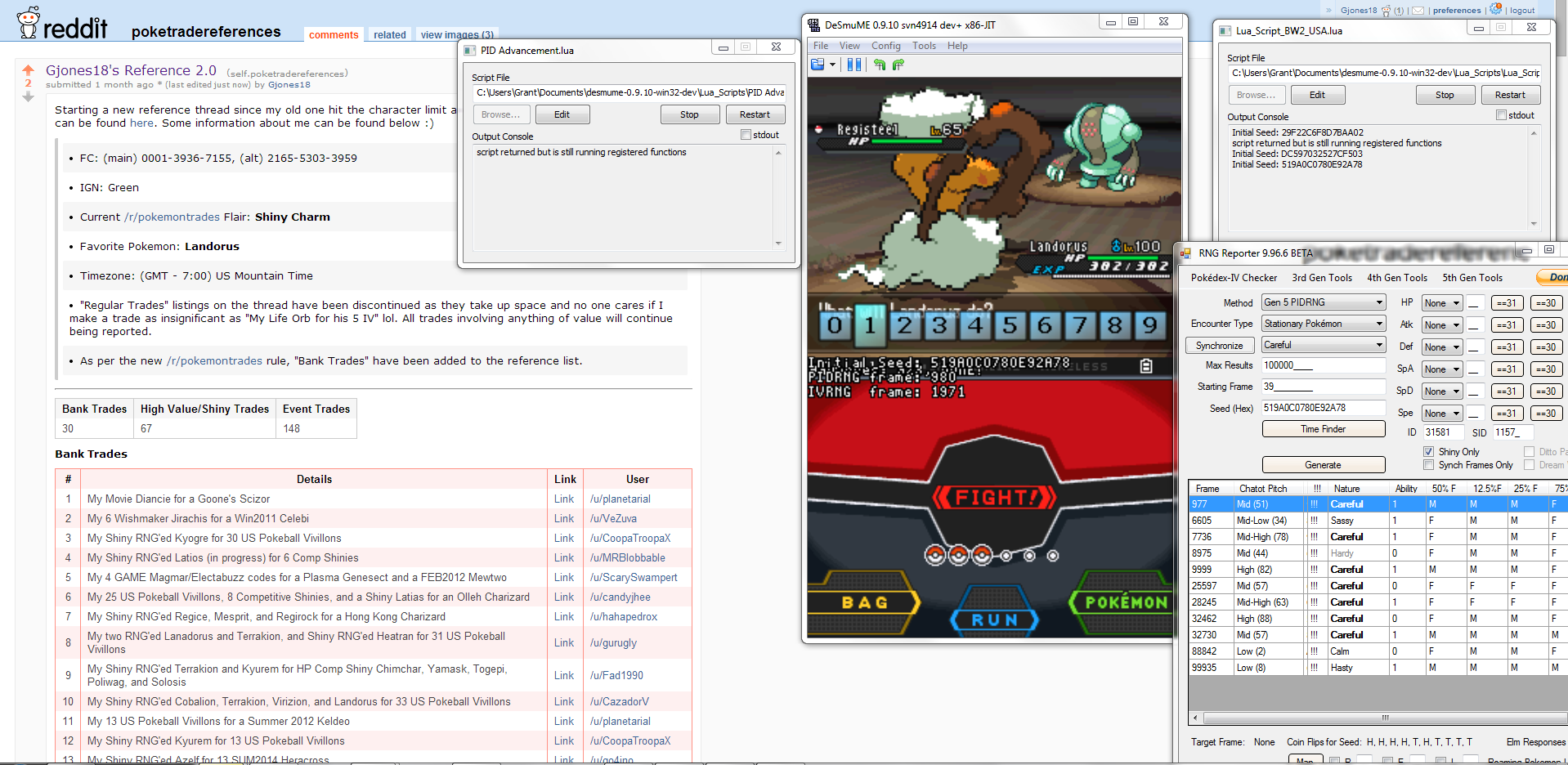Toggle stdout in PID Advancement window

click(x=746, y=135)
